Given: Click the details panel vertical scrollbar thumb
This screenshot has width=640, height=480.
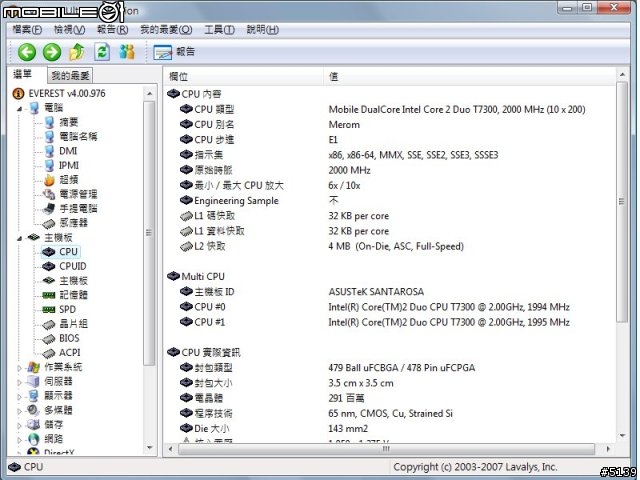Looking at the screenshot, I should [622, 202].
